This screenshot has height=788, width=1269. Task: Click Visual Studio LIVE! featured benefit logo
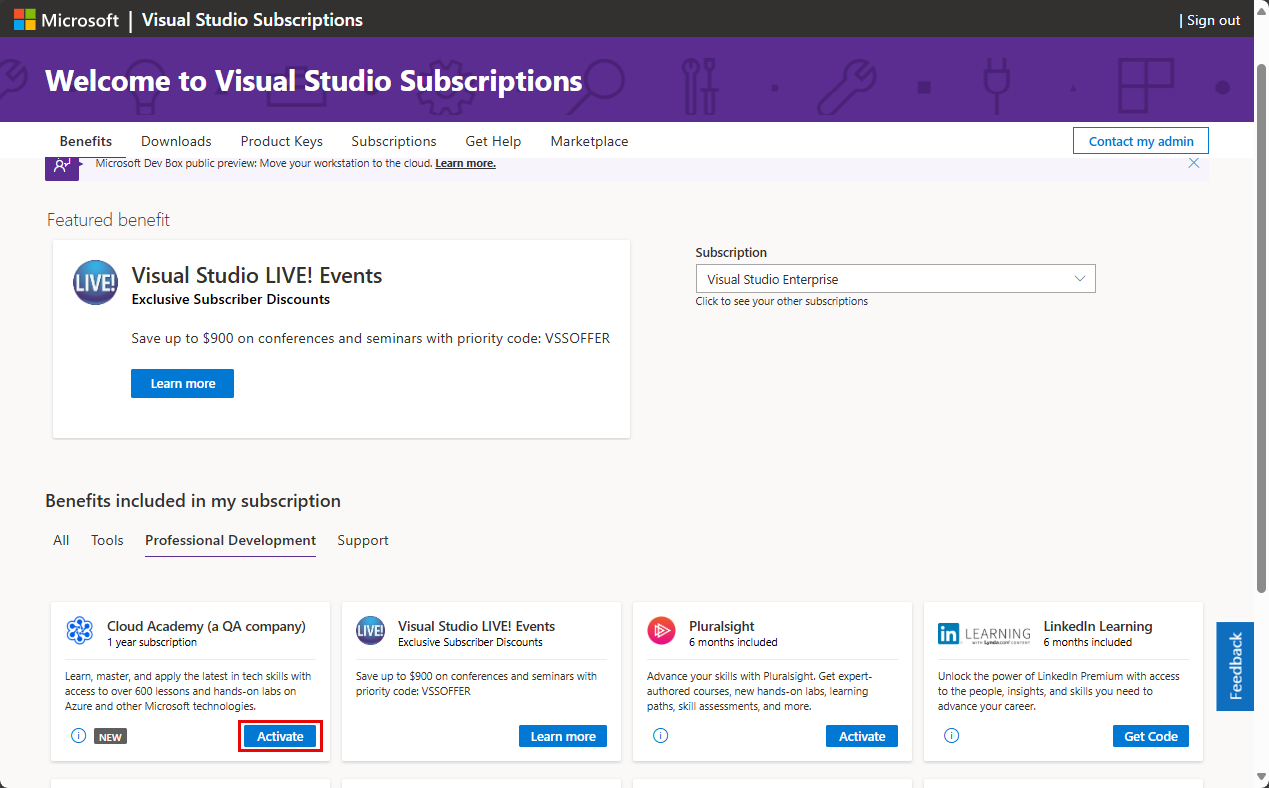95,282
